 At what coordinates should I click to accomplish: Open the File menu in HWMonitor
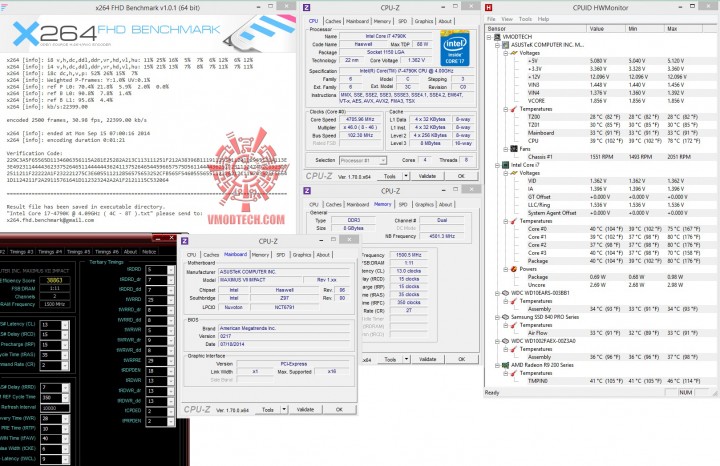click(491, 19)
